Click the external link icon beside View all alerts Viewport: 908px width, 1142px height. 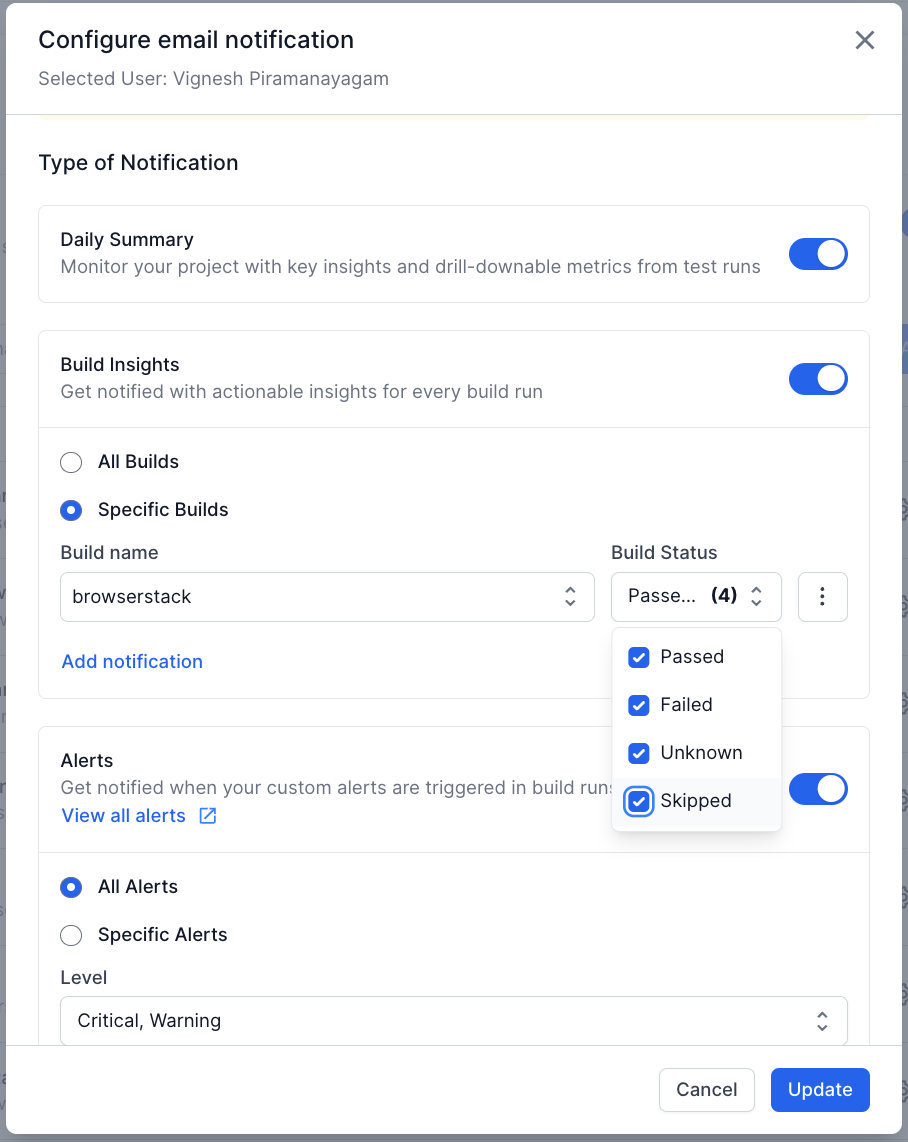pyautogui.click(x=208, y=815)
